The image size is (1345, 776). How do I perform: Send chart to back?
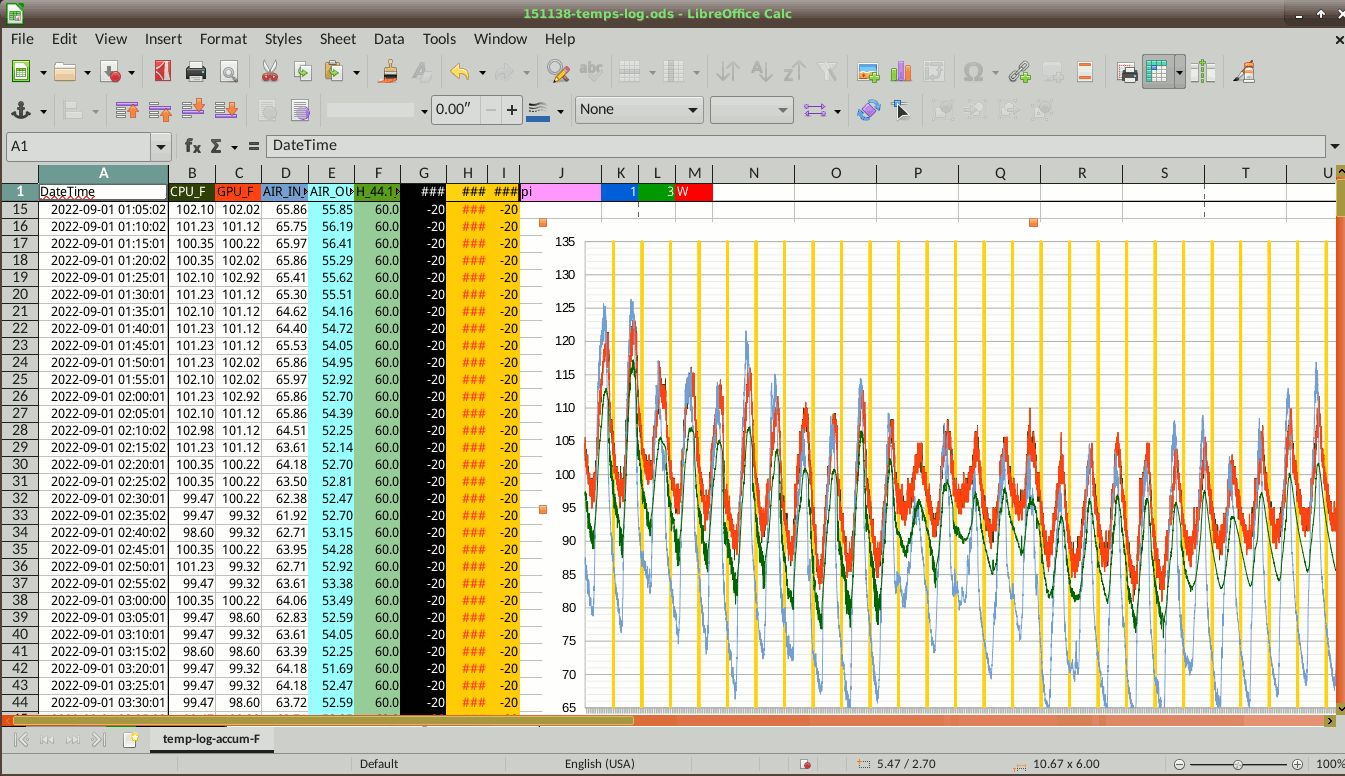tap(226, 110)
